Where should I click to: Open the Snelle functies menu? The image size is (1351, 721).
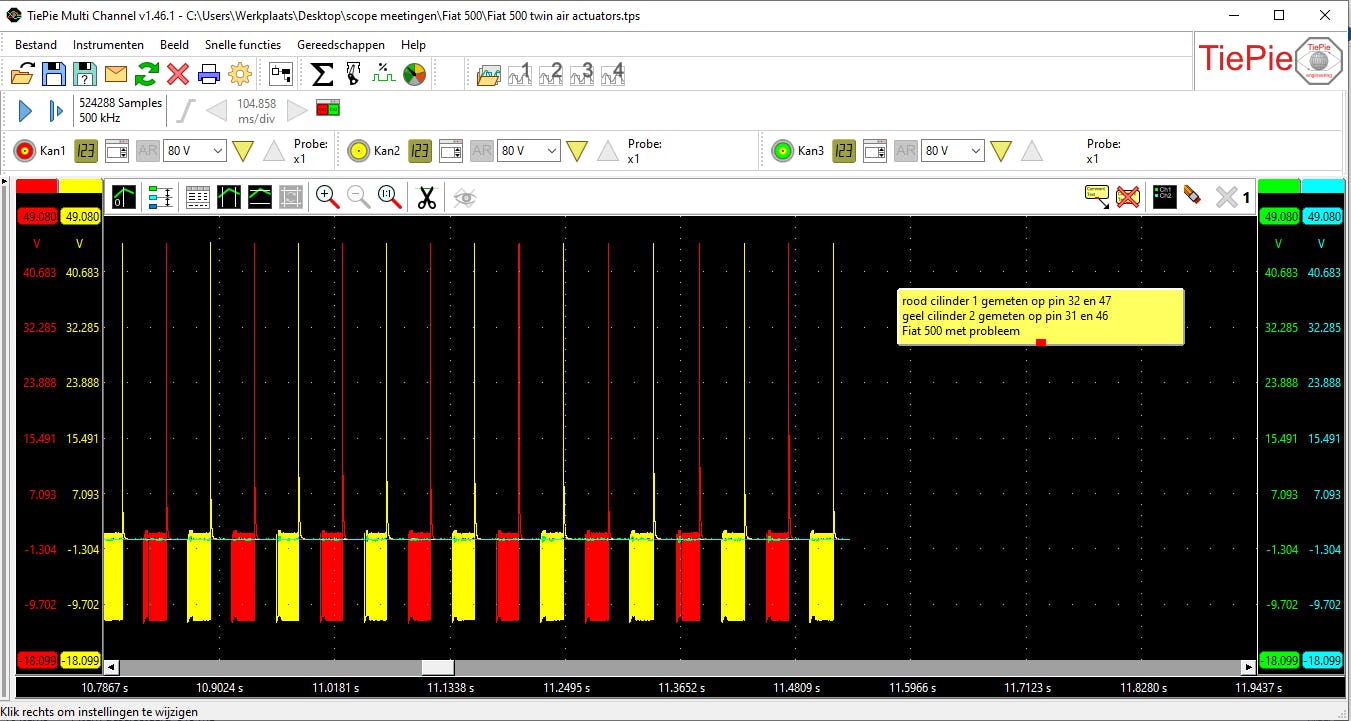(243, 45)
